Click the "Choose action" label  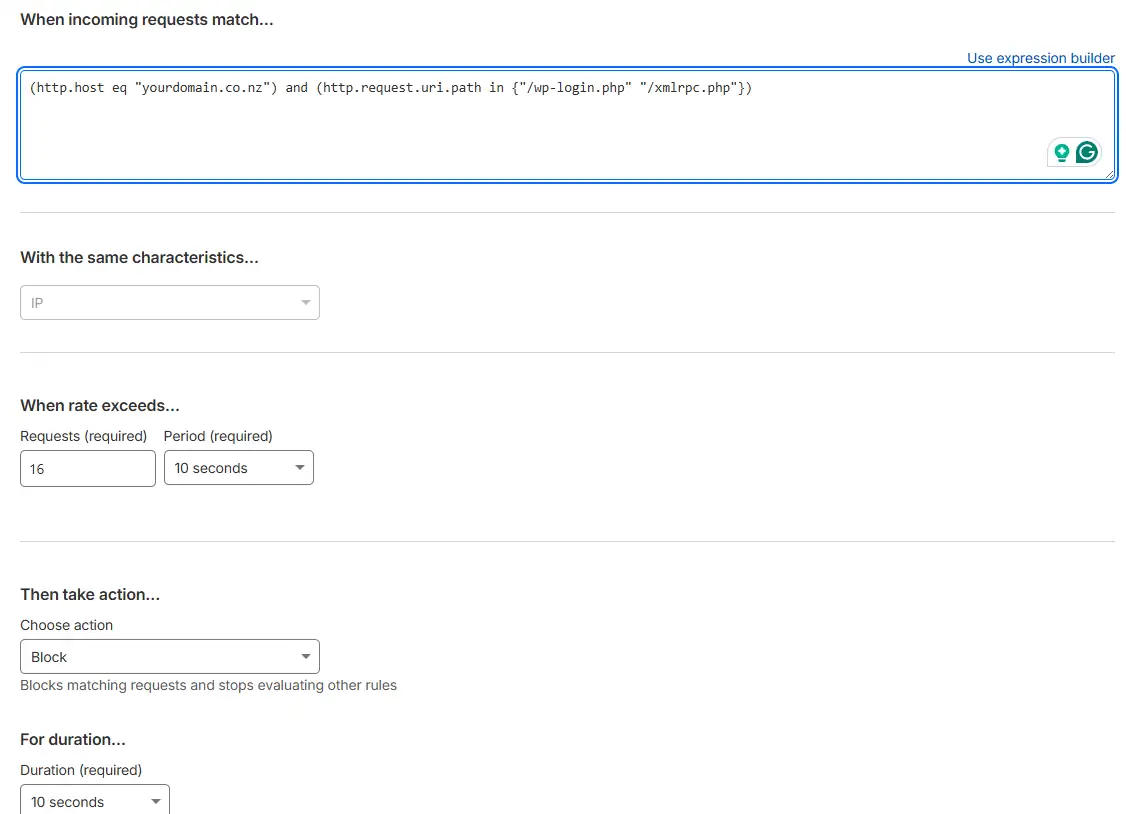pos(66,625)
